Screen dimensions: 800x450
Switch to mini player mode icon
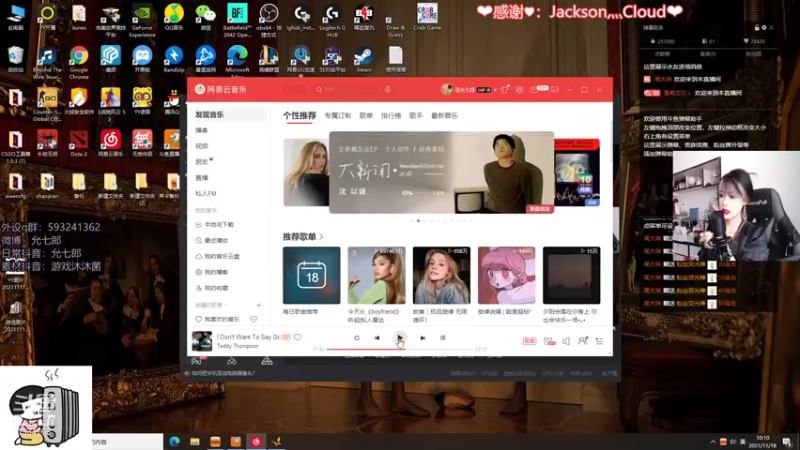(x=555, y=89)
